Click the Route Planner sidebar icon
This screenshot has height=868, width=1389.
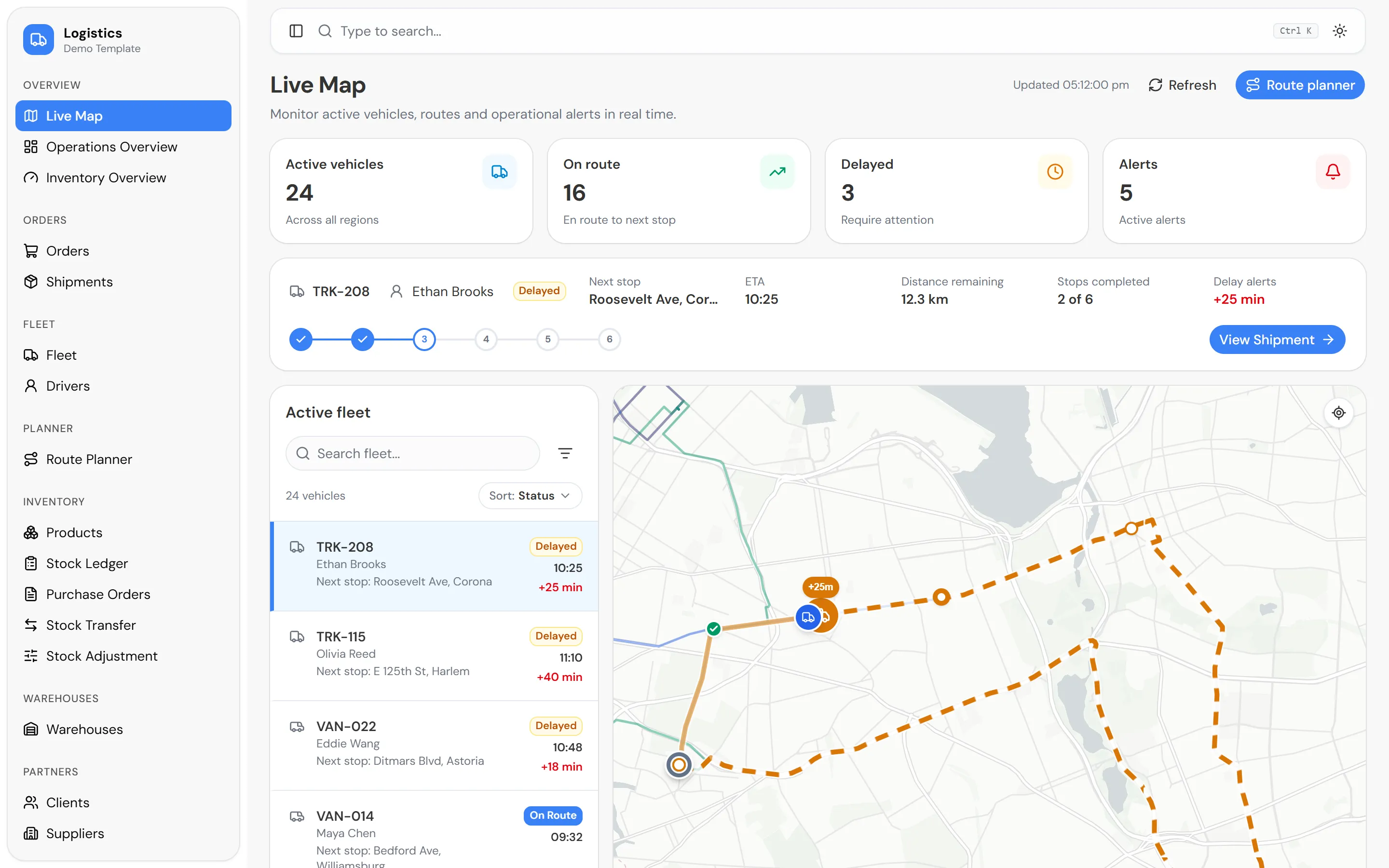pos(31,459)
